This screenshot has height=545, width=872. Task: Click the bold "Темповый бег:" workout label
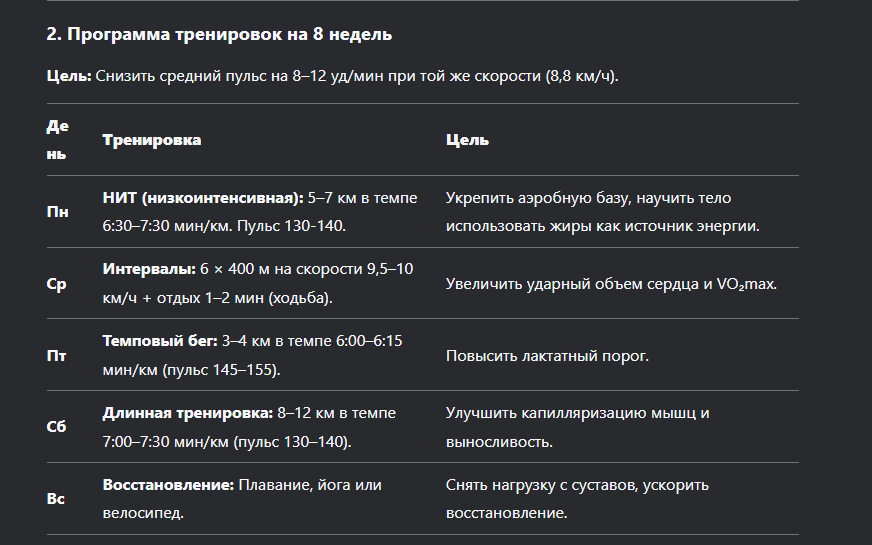pos(160,342)
